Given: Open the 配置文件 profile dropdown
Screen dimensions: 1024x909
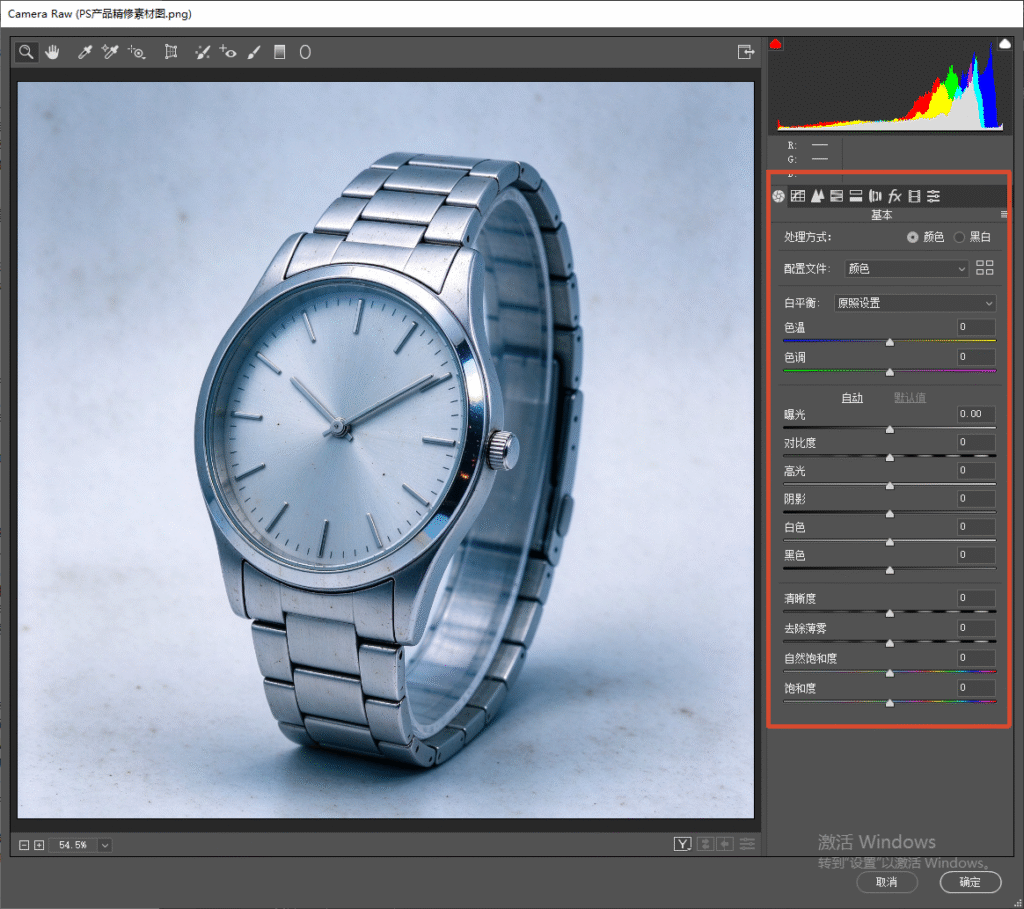Looking at the screenshot, I should pyautogui.click(x=906, y=268).
